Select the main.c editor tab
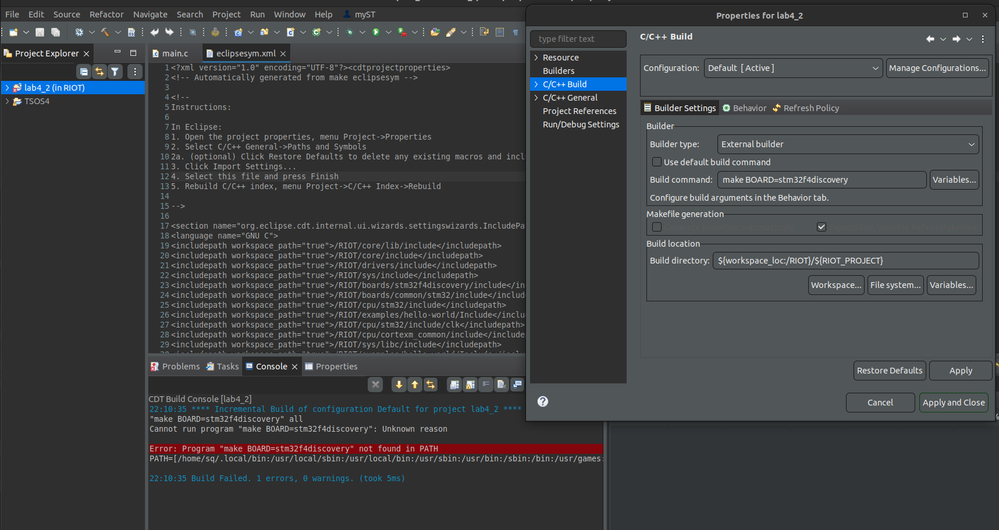This screenshot has width=999, height=530. click(174, 53)
